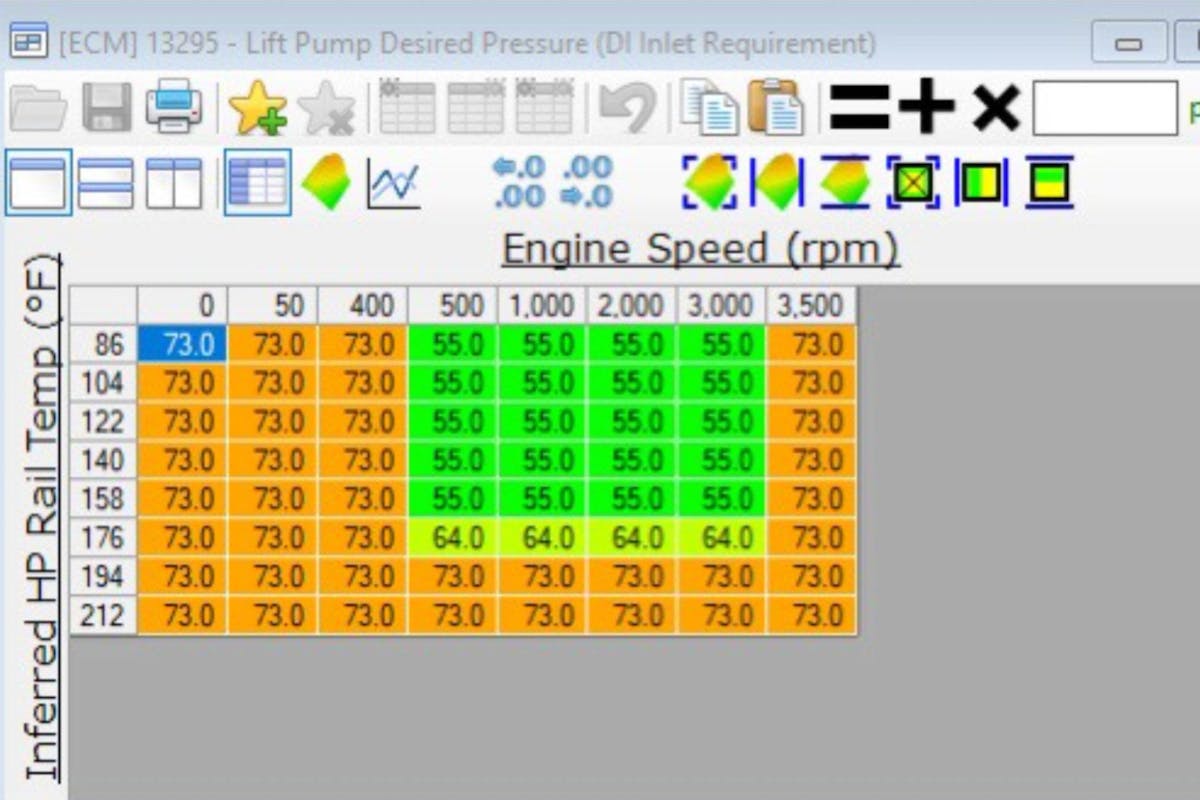Viewport: 1200px width, 800px height.
Task: Click the Paste clipboard icon
Action: [775, 108]
